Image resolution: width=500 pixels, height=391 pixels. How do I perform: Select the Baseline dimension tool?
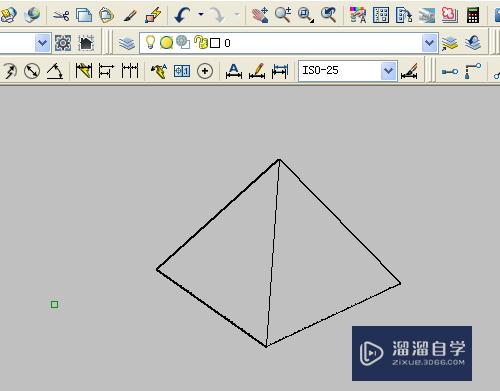[106, 71]
